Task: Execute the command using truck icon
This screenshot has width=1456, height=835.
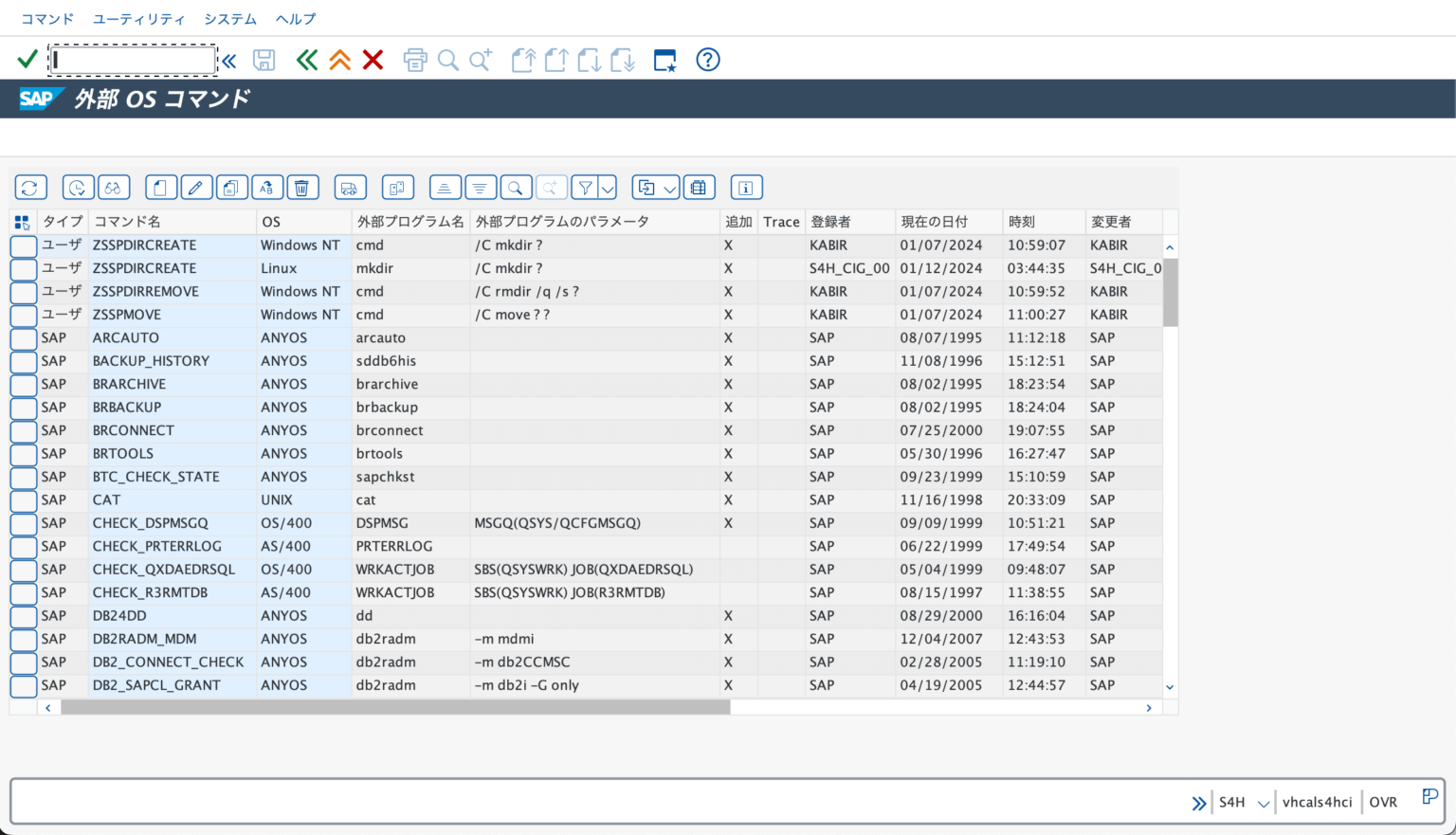Action: coord(350,187)
